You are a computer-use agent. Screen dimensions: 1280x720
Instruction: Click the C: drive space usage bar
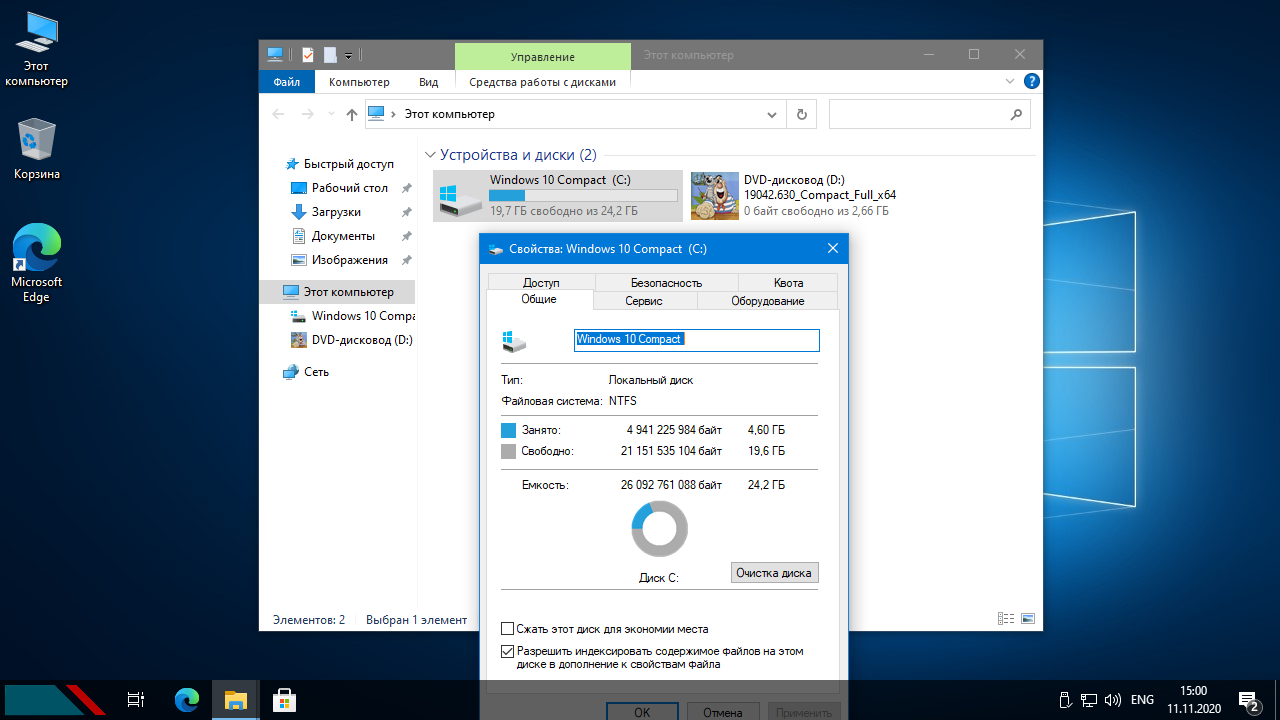point(583,196)
